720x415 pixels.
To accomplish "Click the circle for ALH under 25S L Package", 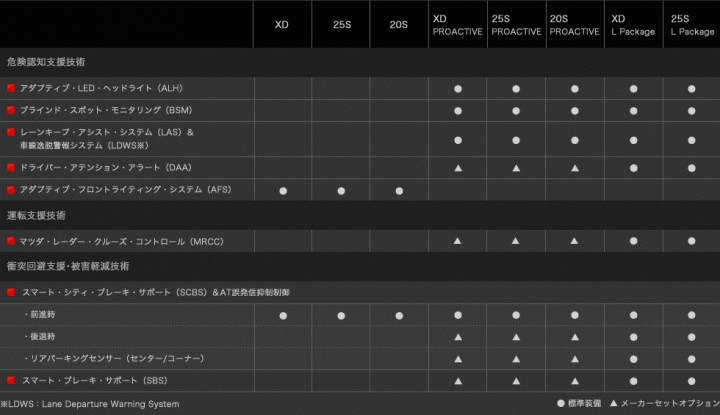I will click(x=692, y=89).
